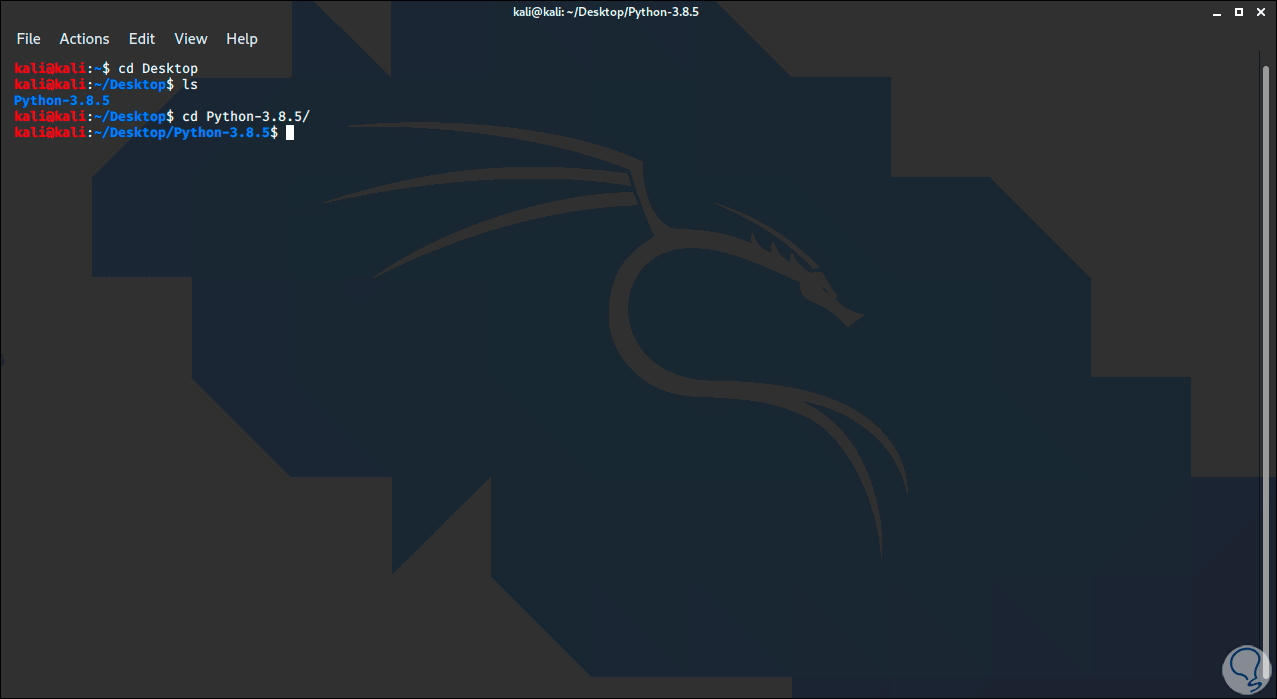Open the View menu
This screenshot has width=1277, height=699.
191,39
